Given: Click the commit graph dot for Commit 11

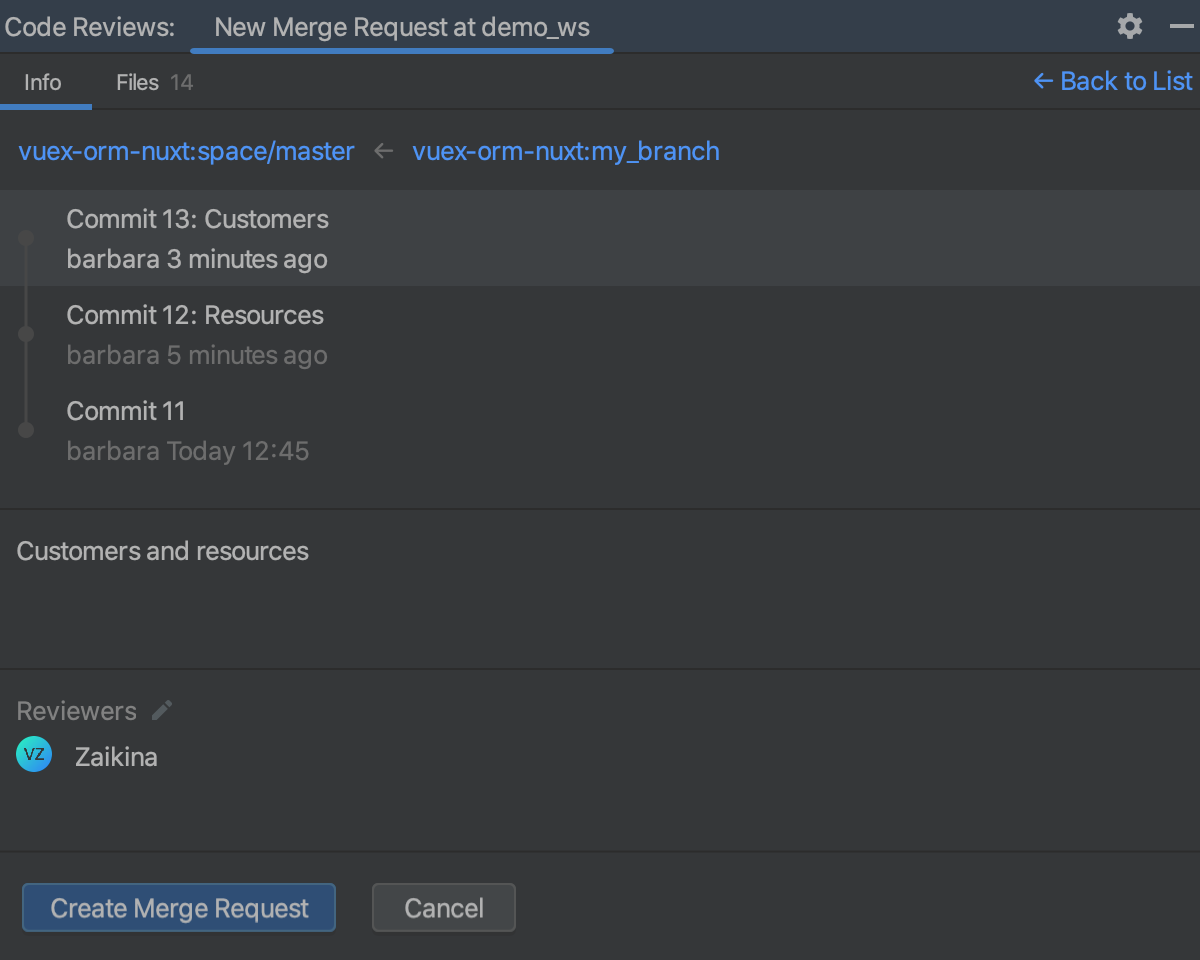Looking at the screenshot, I should point(25,430).
